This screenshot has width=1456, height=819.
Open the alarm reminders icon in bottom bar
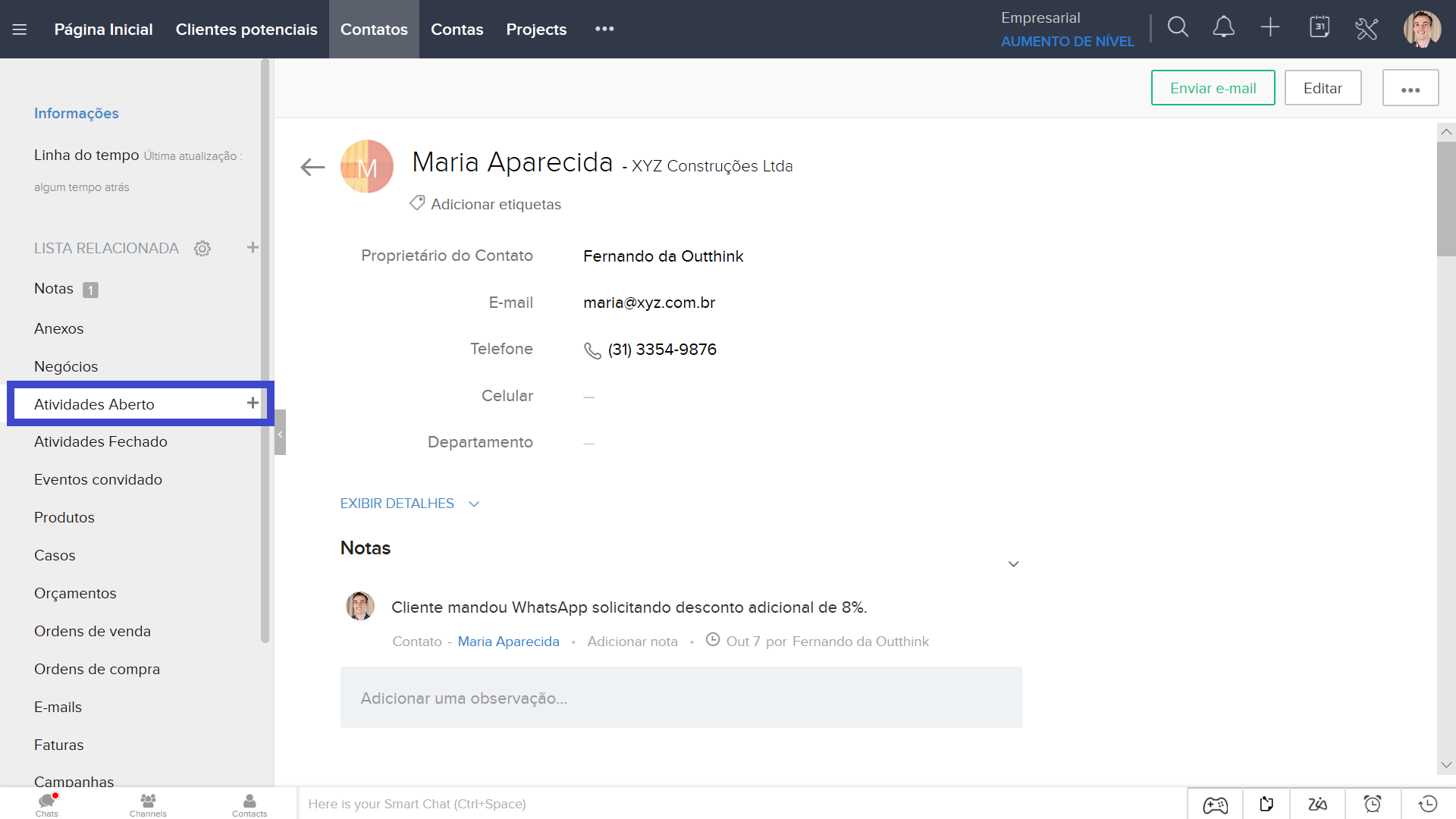pos(1373,804)
